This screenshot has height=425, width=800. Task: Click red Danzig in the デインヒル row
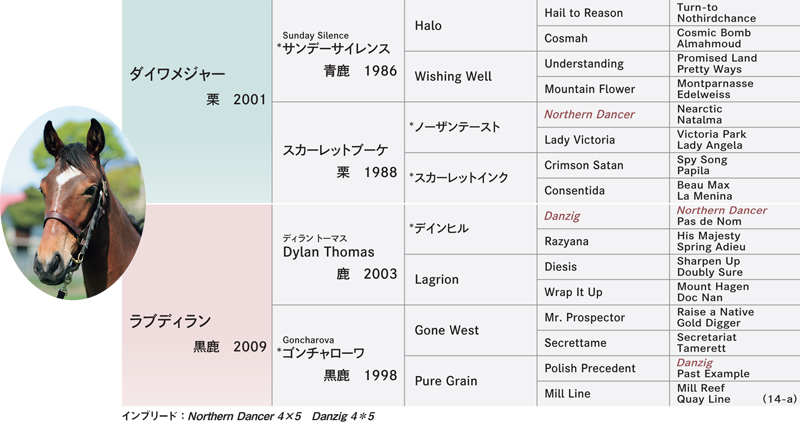(x=562, y=216)
